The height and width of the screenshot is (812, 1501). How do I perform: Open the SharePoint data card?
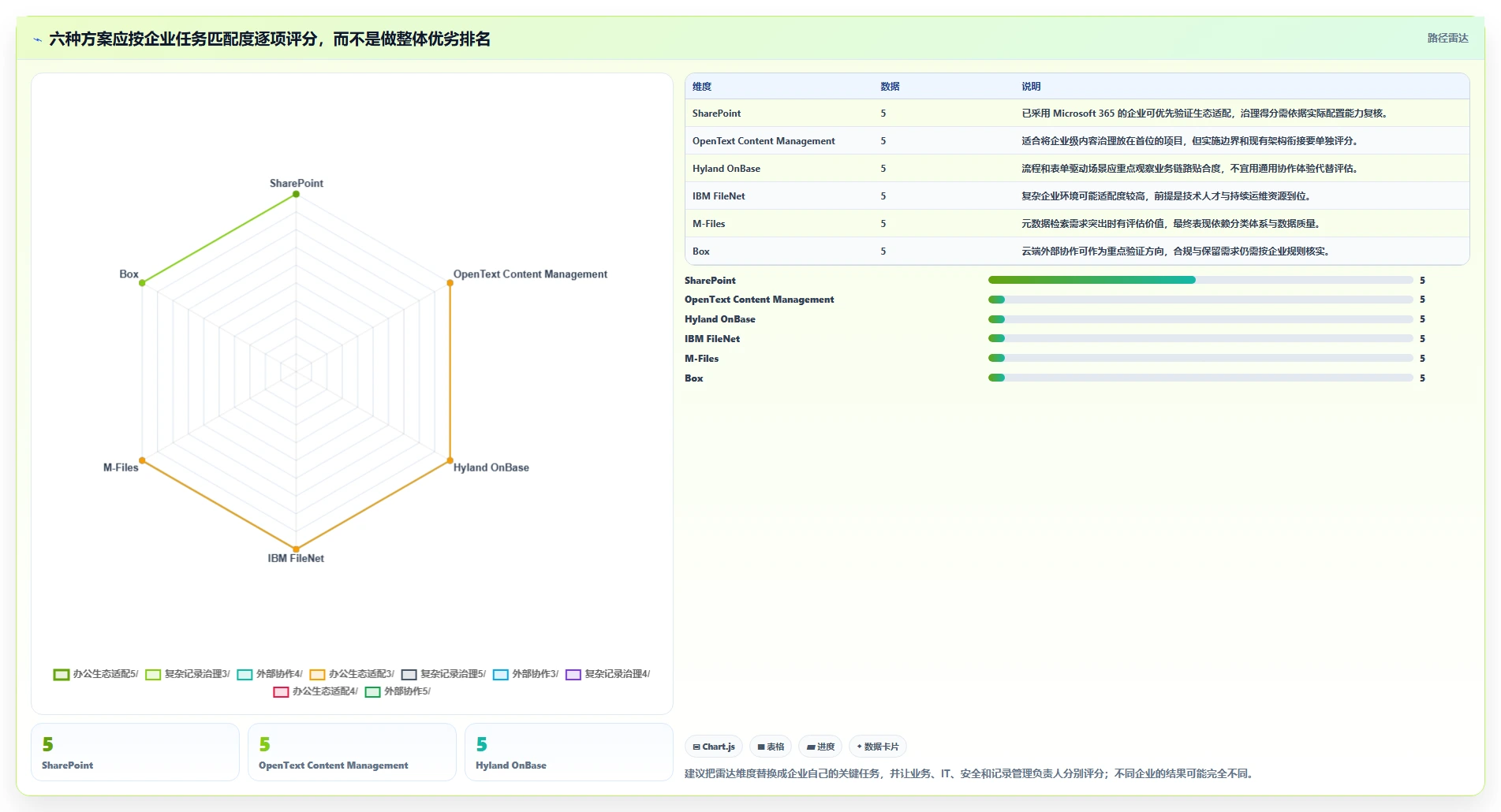click(135, 752)
